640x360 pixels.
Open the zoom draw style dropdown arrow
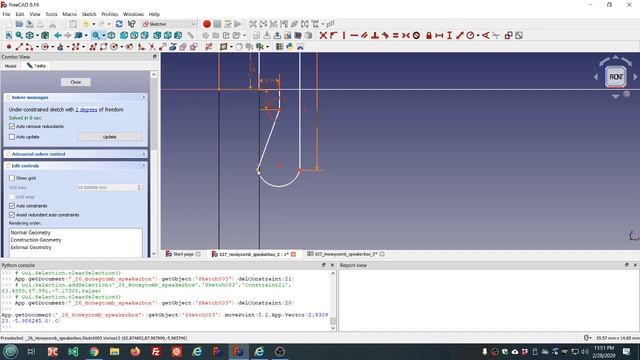[104, 36]
